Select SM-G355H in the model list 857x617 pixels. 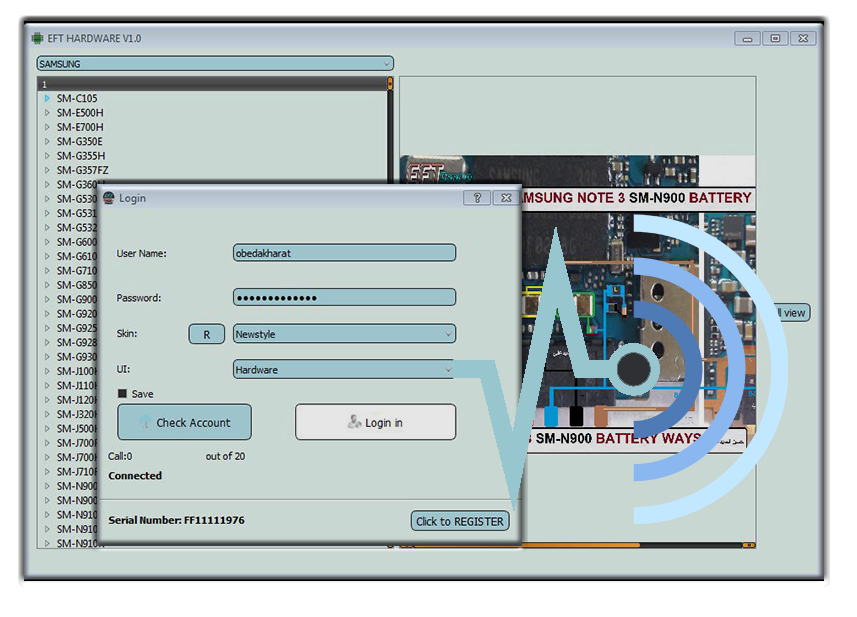pos(80,156)
